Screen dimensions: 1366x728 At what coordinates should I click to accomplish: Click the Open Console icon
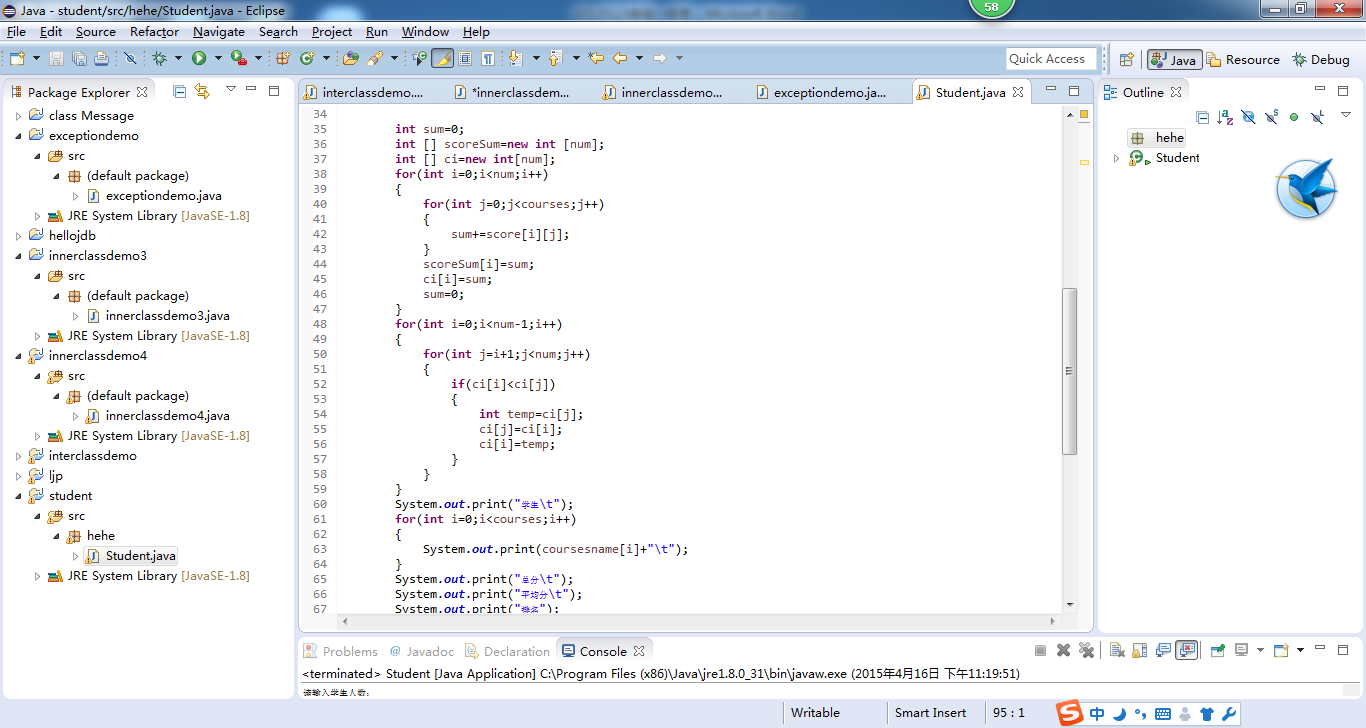(1281, 650)
